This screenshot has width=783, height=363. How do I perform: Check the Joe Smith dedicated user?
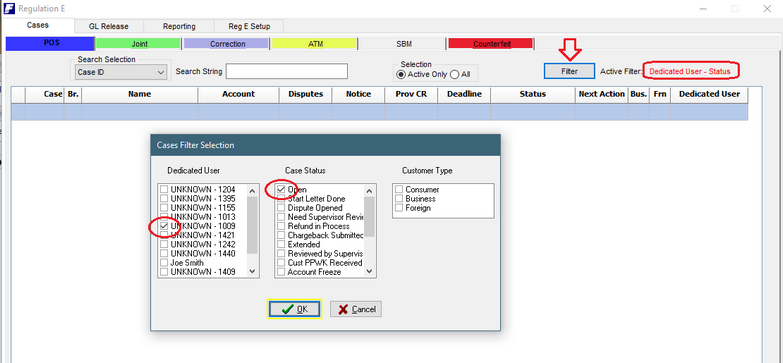tap(164, 263)
